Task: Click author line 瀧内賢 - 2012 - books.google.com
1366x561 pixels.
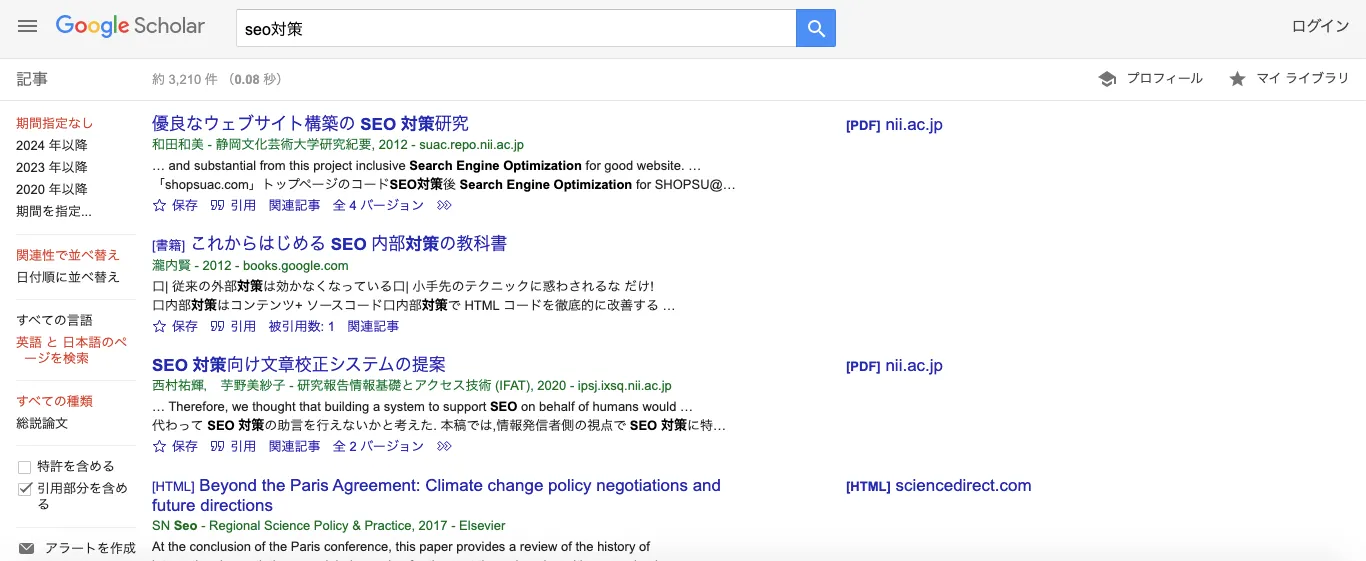Action: tap(250, 265)
